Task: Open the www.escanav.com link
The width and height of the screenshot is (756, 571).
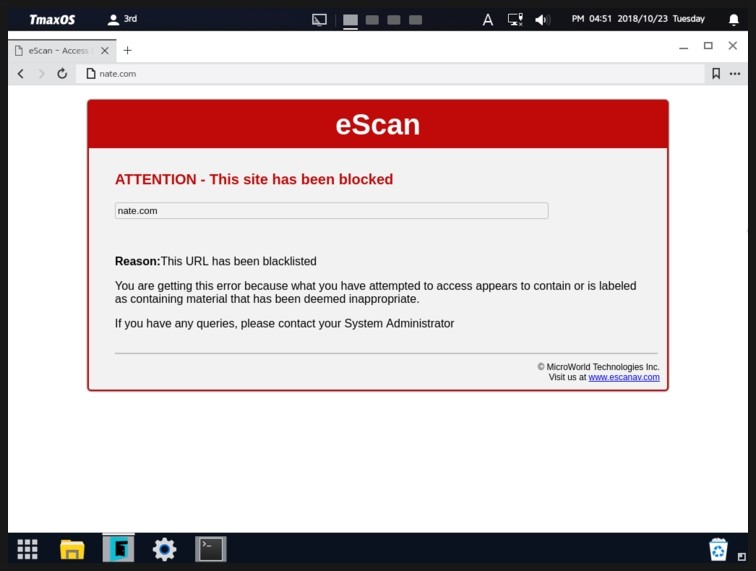Action: 624,377
